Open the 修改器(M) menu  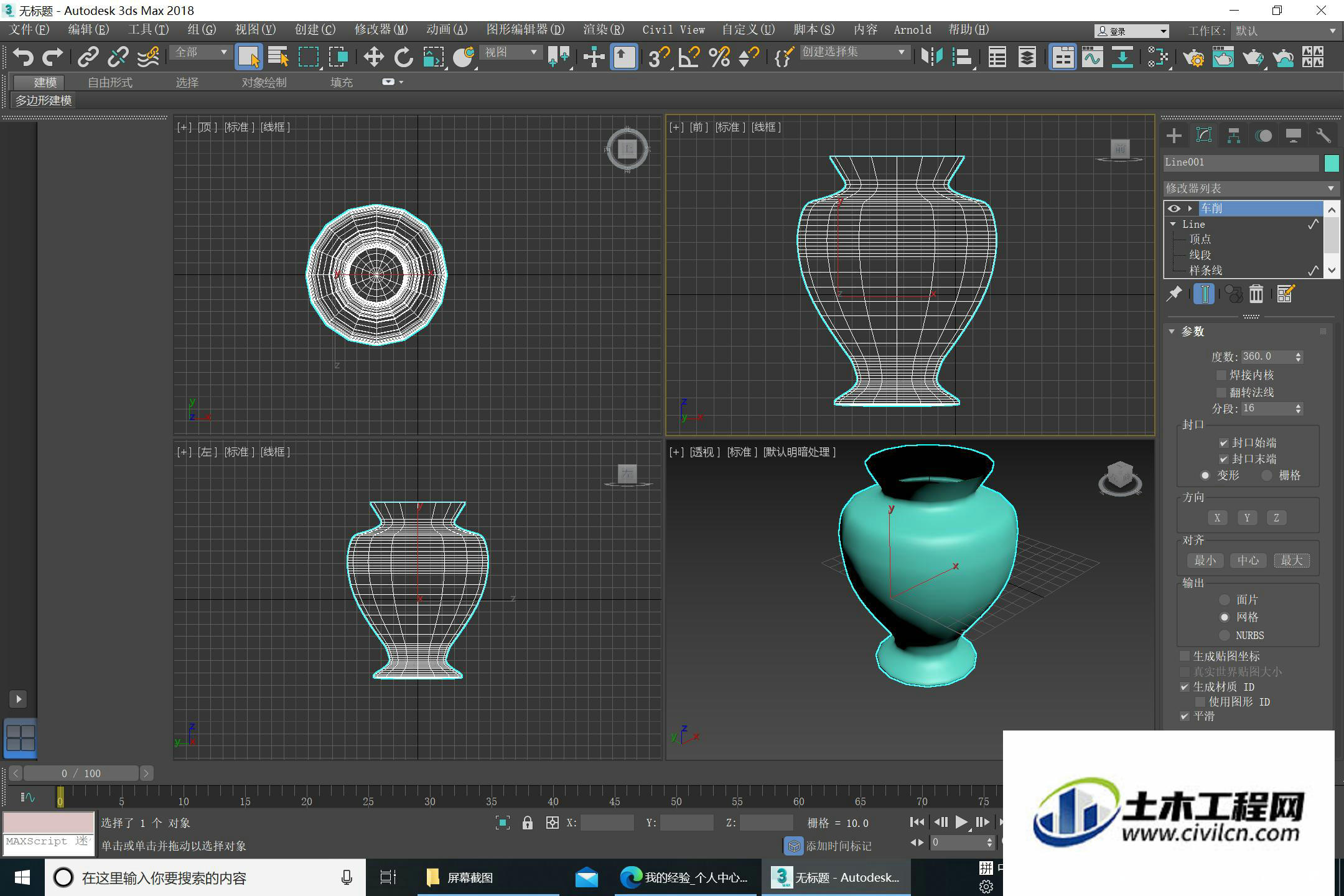tap(381, 30)
